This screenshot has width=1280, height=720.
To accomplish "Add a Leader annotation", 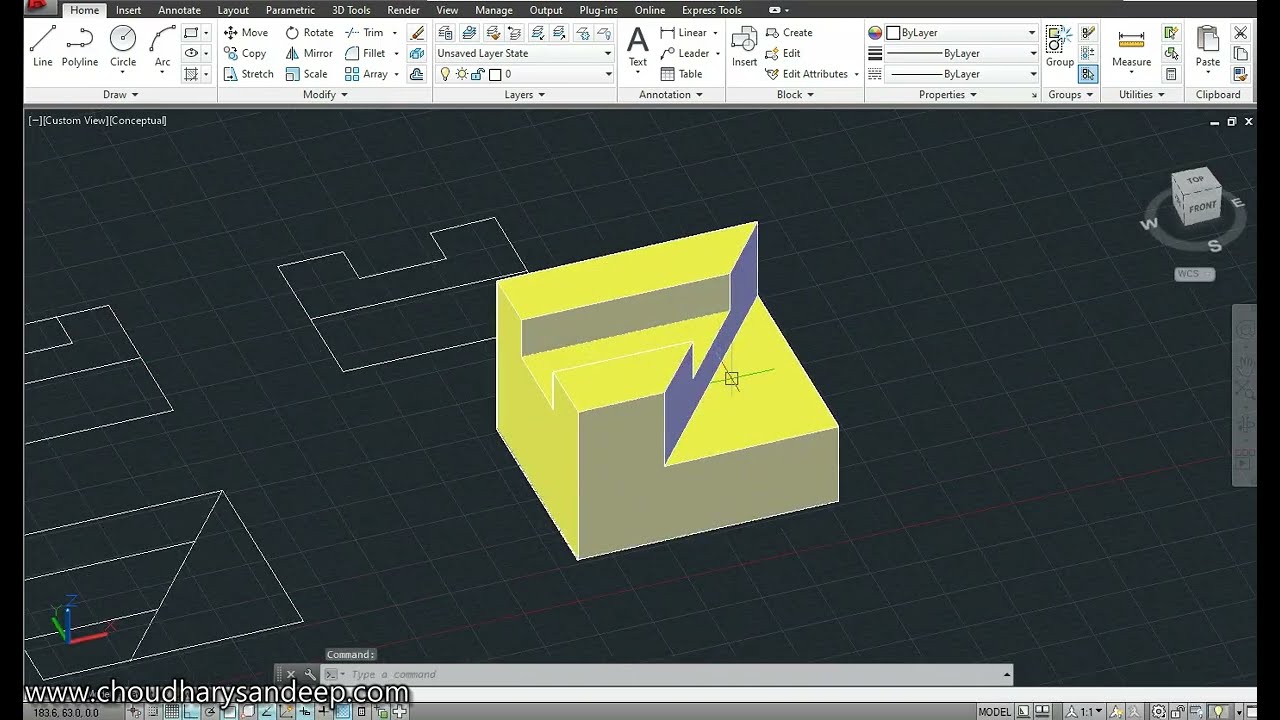I will pos(685,53).
